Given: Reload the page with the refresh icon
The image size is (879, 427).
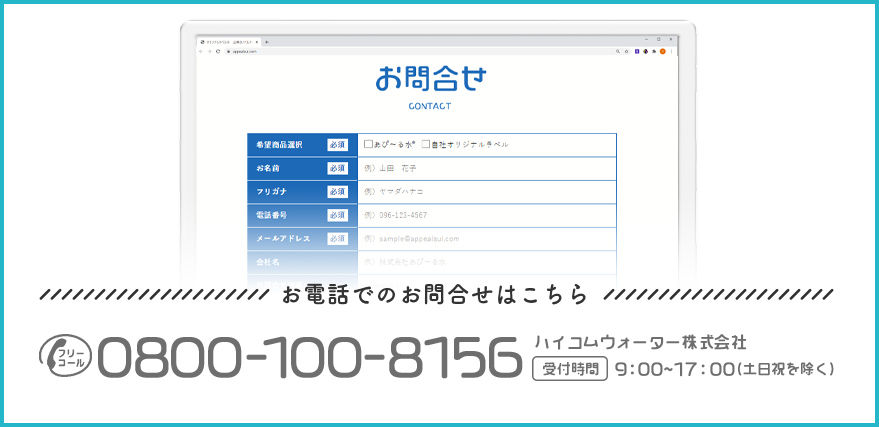Looking at the screenshot, I should (218, 51).
